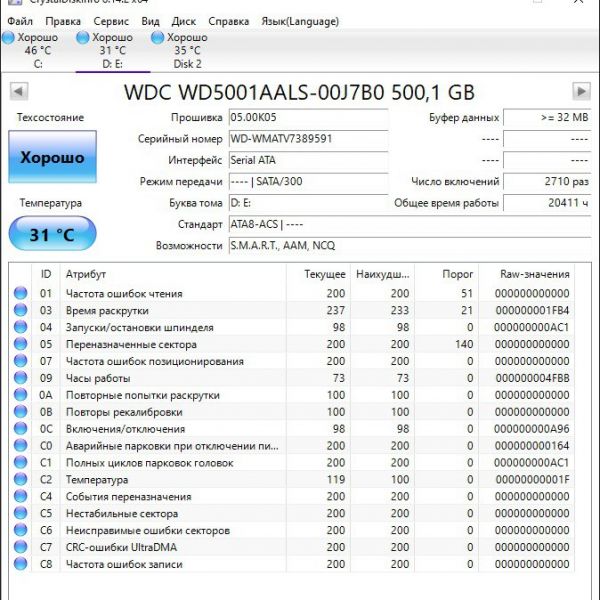Viewport: 600px width, 600px height.
Task: Click status icon for Частота ошибок записи
Action: [x=20, y=564]
